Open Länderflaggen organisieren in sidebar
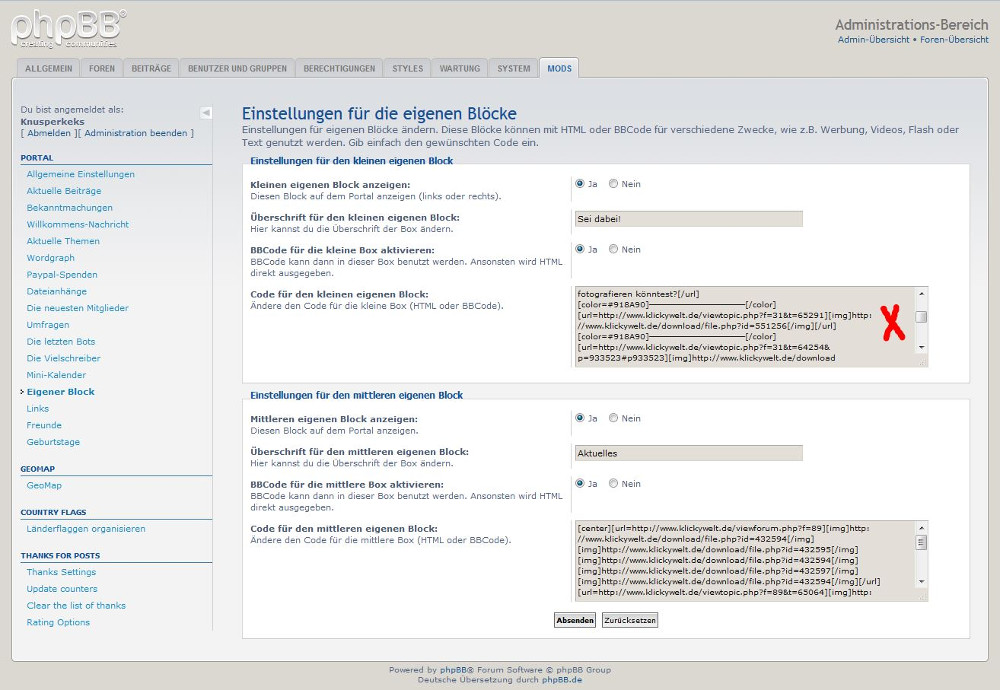1000x690 pixels. pyautogui.click(x=86, y=529)
